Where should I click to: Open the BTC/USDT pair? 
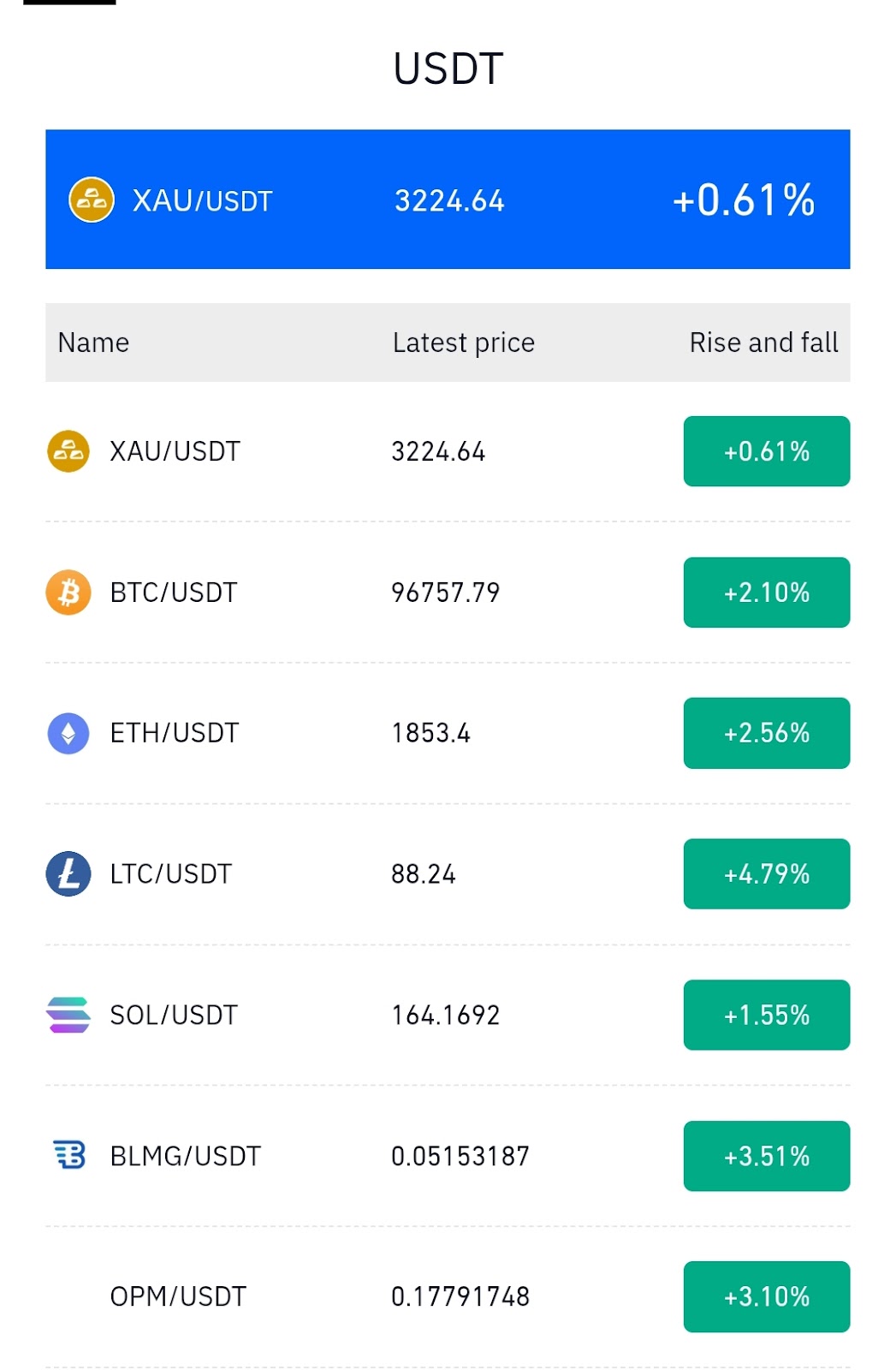pos(448,593)
